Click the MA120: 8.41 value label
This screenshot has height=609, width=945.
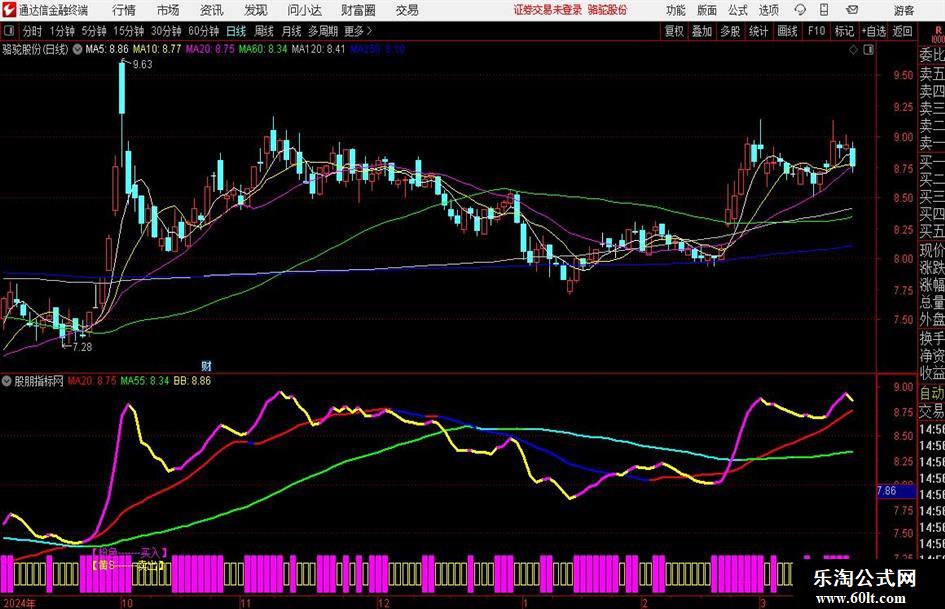click(318, 49)
